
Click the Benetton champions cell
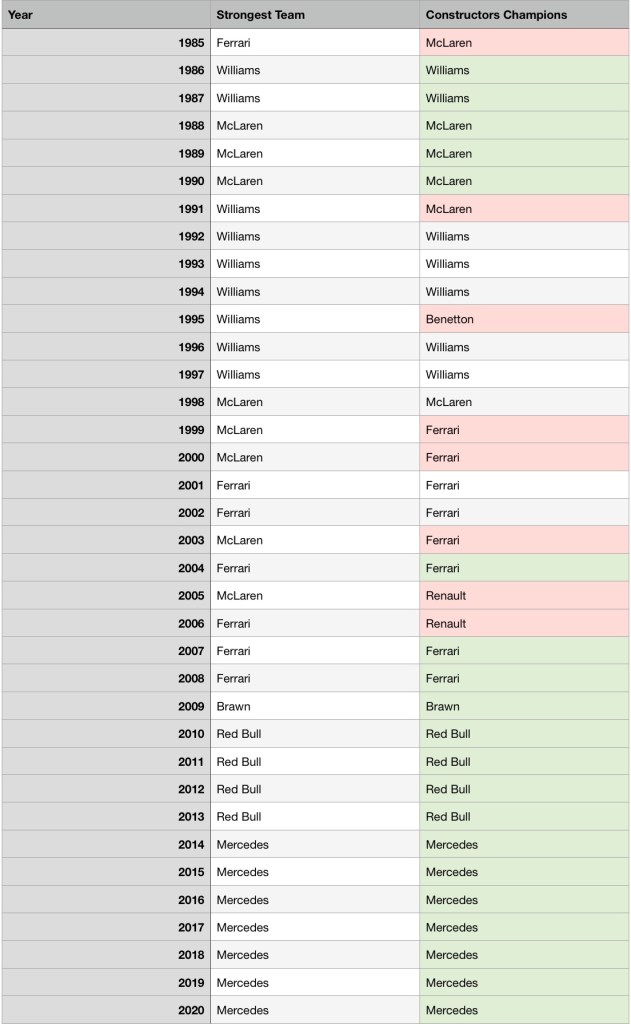pyautogui.click(x=524, y=319)
